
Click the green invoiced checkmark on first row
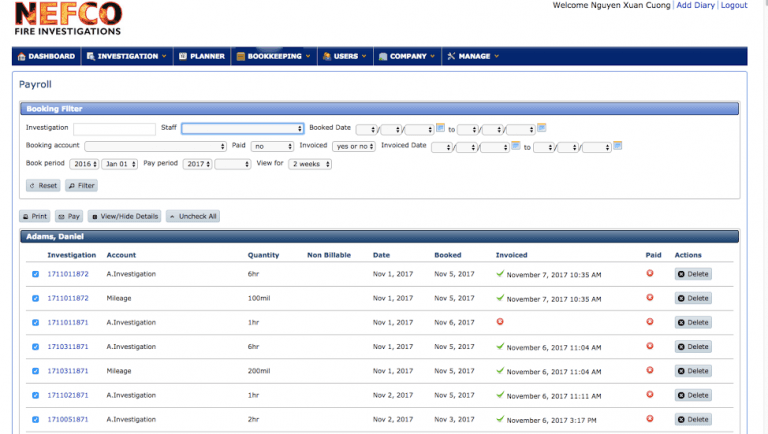500,273
